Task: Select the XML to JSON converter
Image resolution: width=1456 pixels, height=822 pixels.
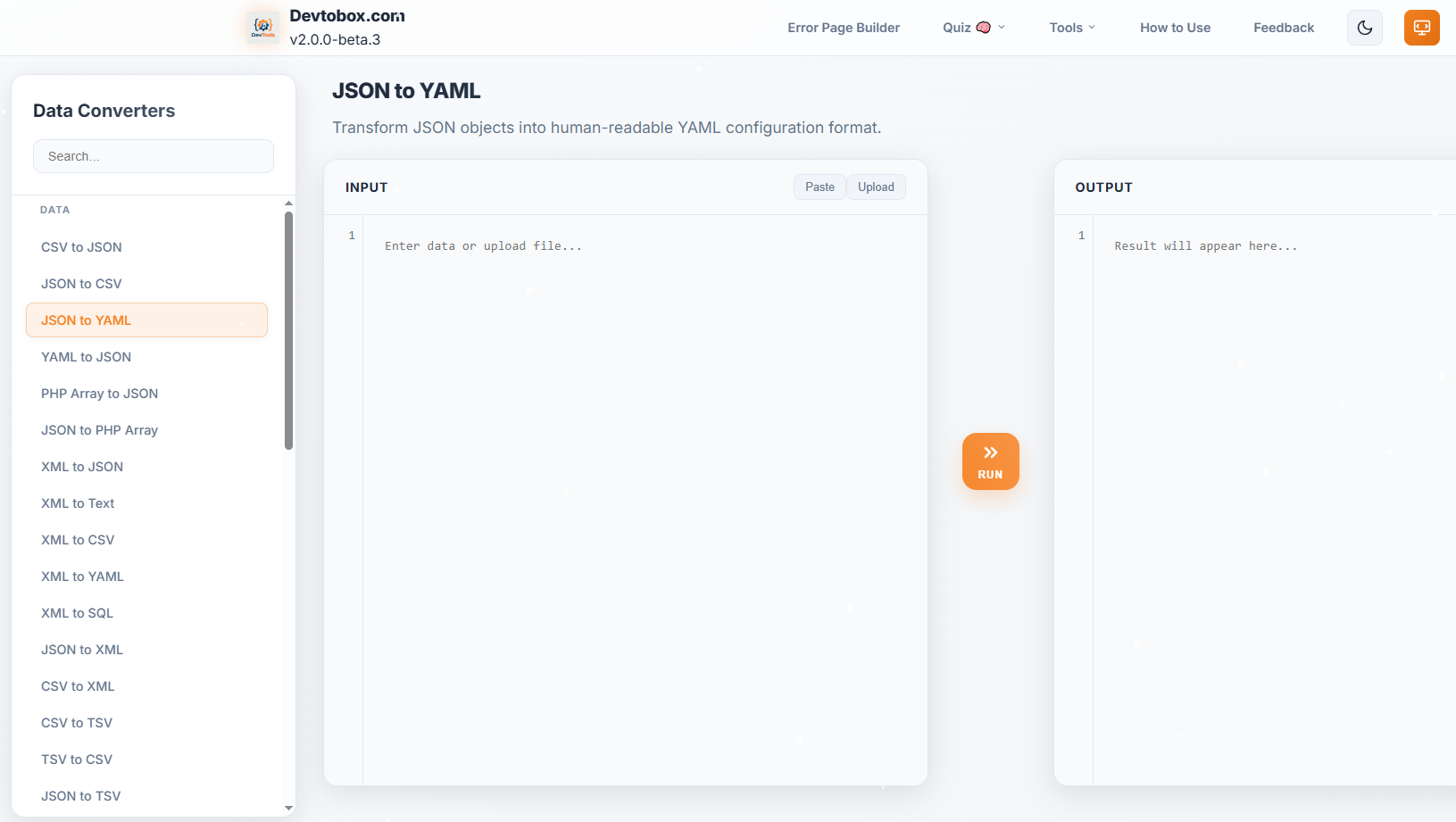Action: click(x=81, y=466)
